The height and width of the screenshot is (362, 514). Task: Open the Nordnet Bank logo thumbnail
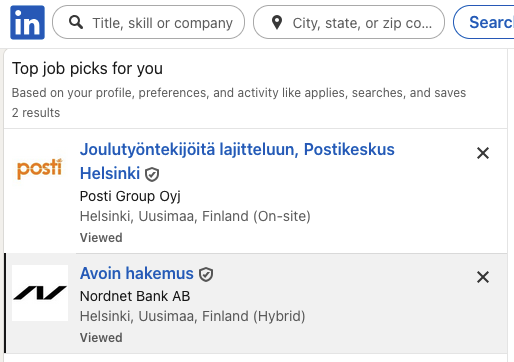click(40, 293)
